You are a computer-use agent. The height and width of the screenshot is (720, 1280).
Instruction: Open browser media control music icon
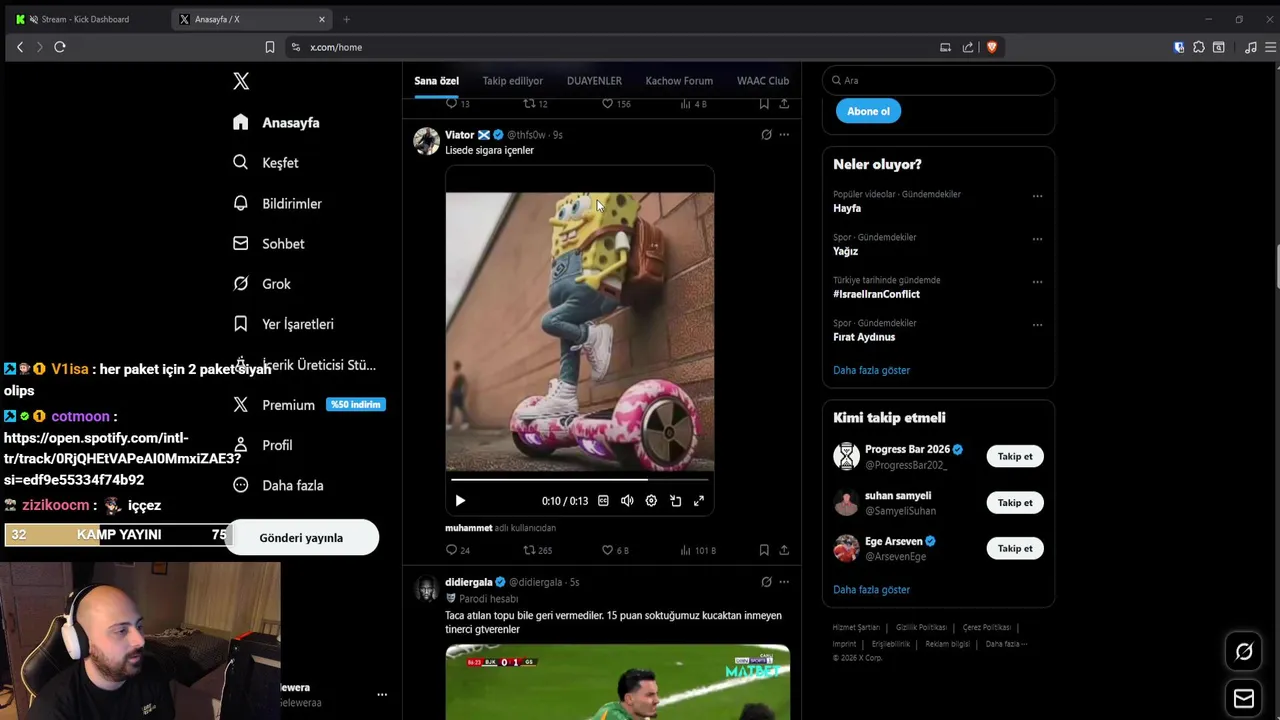1250,47
